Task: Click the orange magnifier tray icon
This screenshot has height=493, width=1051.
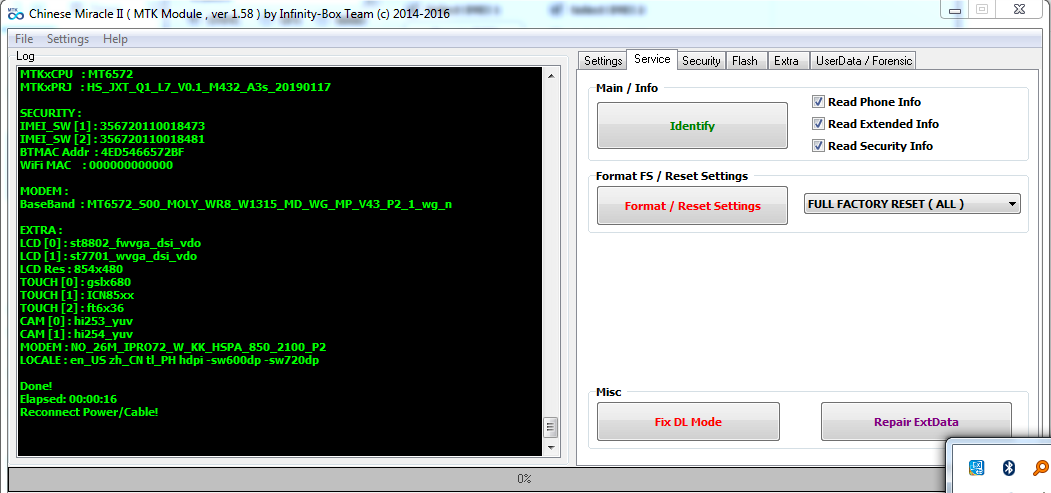Action: [x=1041, y=468]
